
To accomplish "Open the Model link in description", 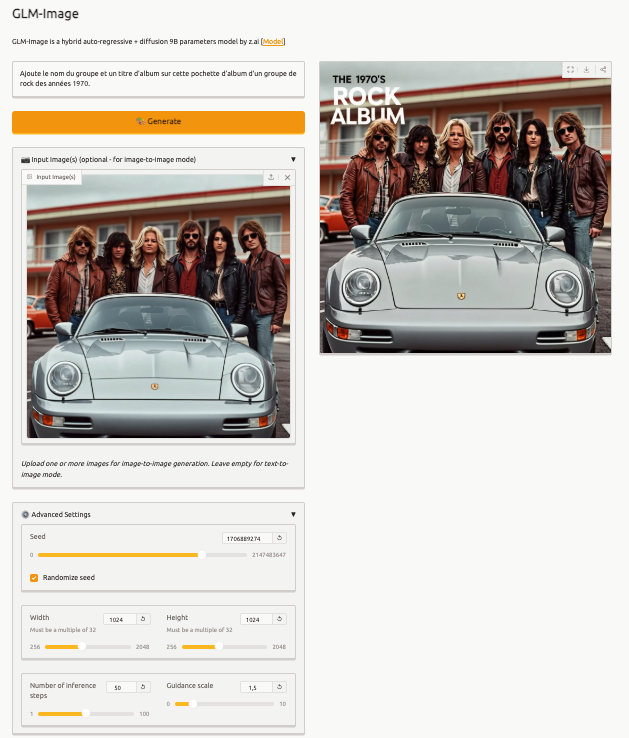I will point(273,42).
